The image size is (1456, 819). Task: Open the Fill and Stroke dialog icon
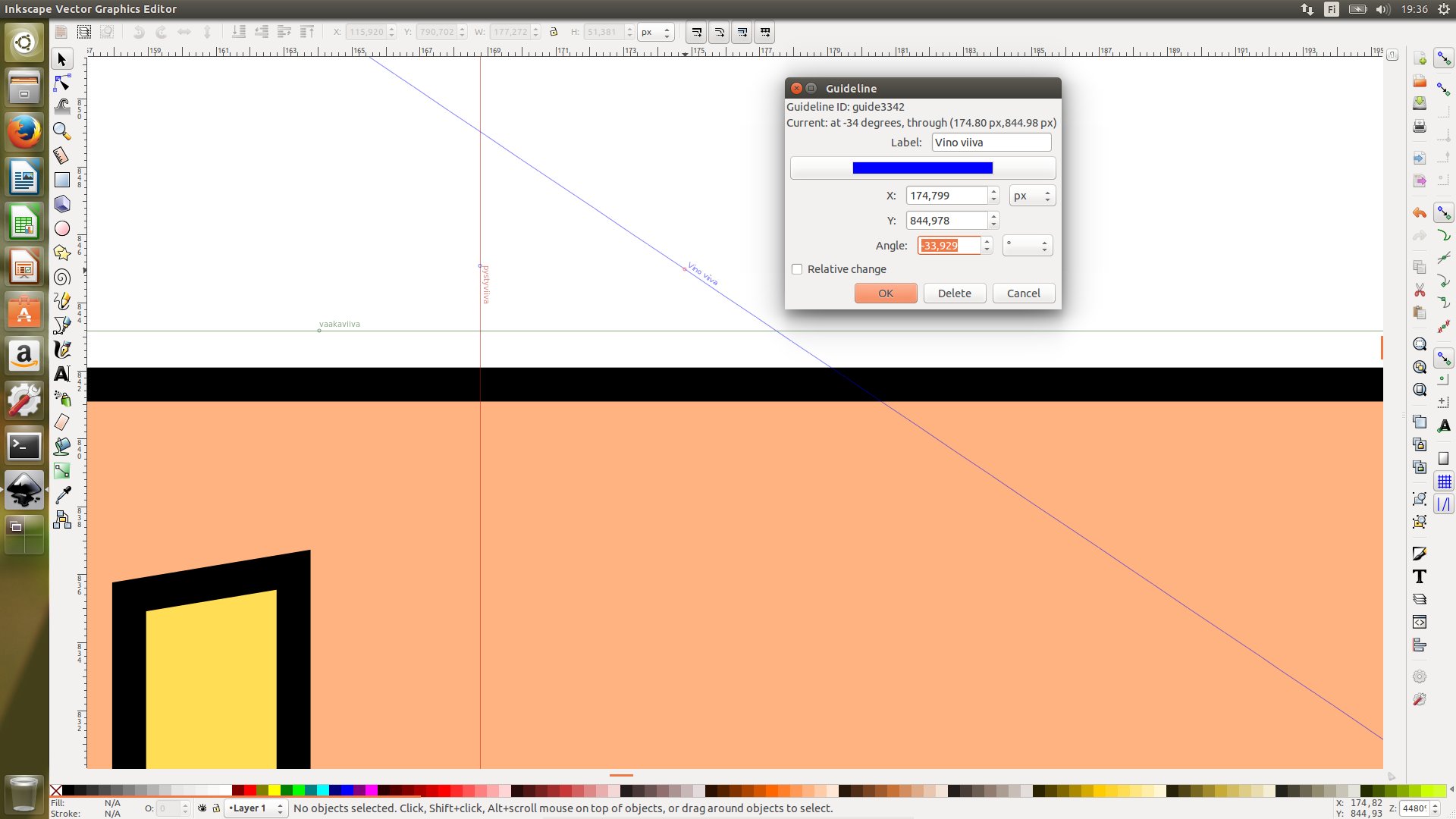(1420, 554)
